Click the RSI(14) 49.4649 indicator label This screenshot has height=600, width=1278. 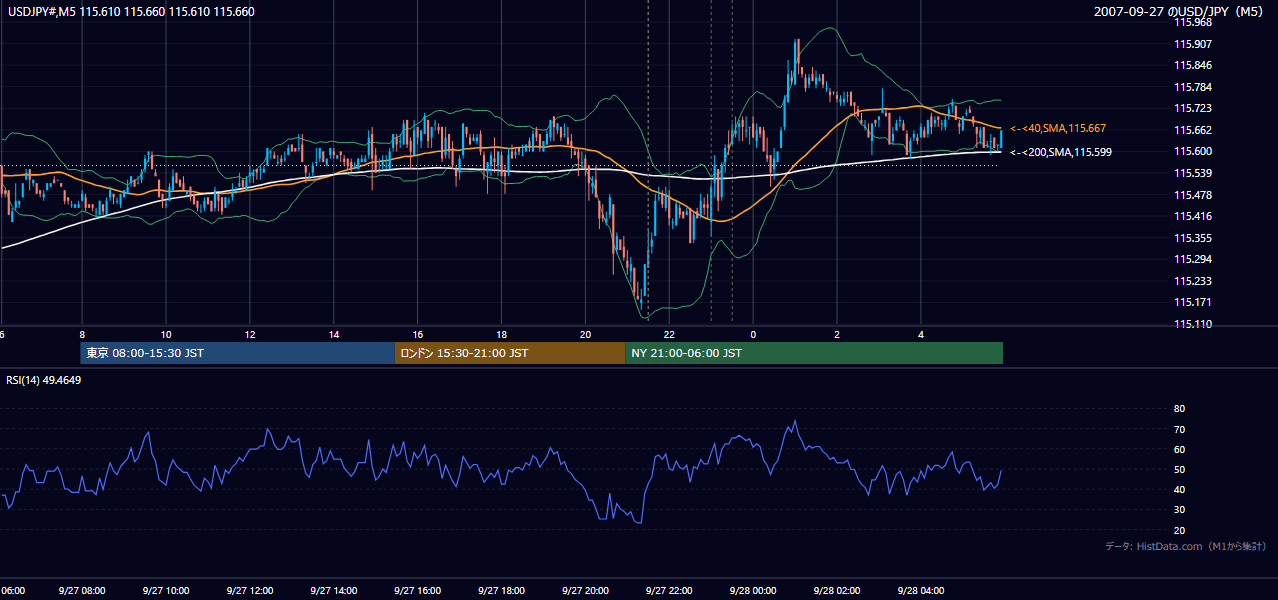pos(44,380)
